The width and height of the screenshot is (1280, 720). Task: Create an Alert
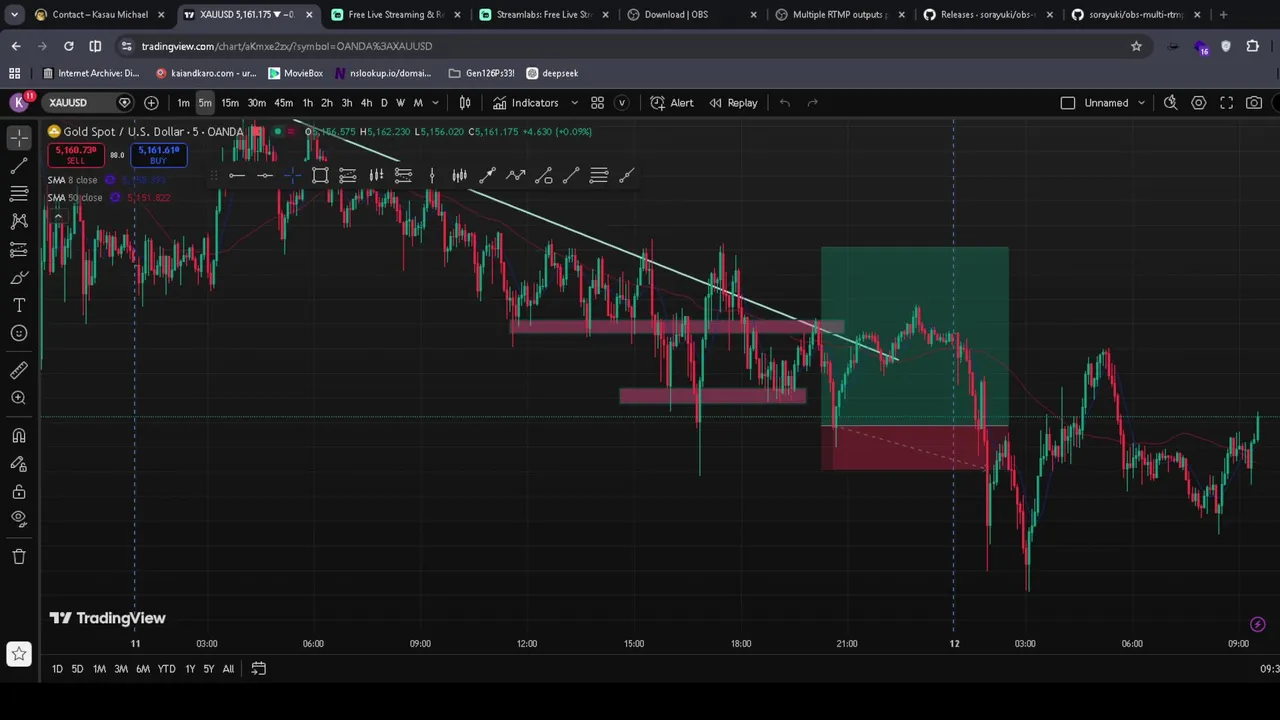coord(672,103)
